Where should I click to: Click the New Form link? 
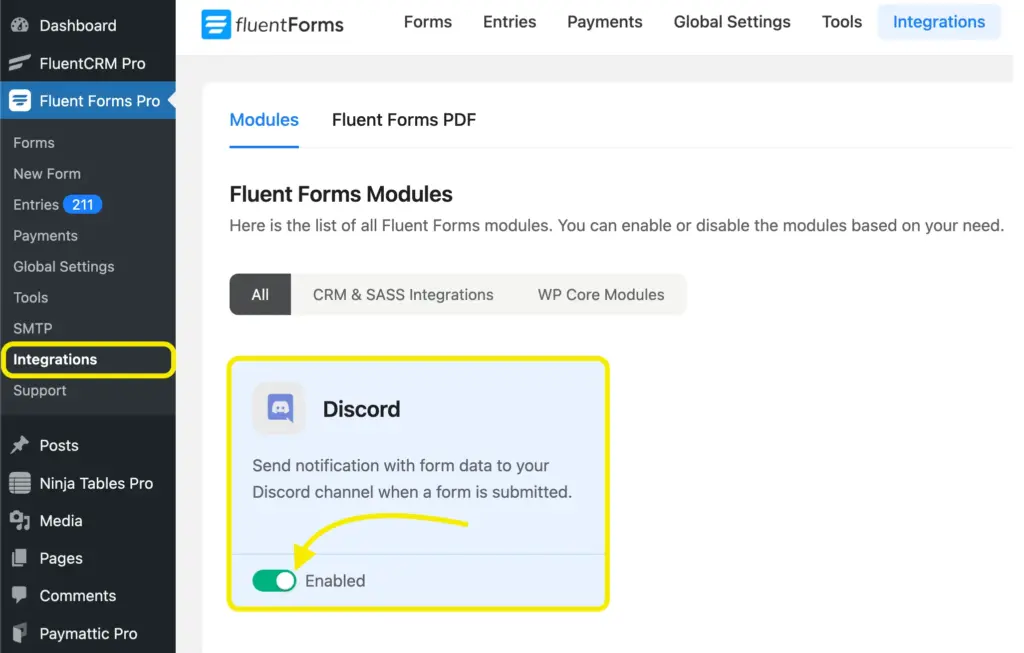click(x=46, y=173)
